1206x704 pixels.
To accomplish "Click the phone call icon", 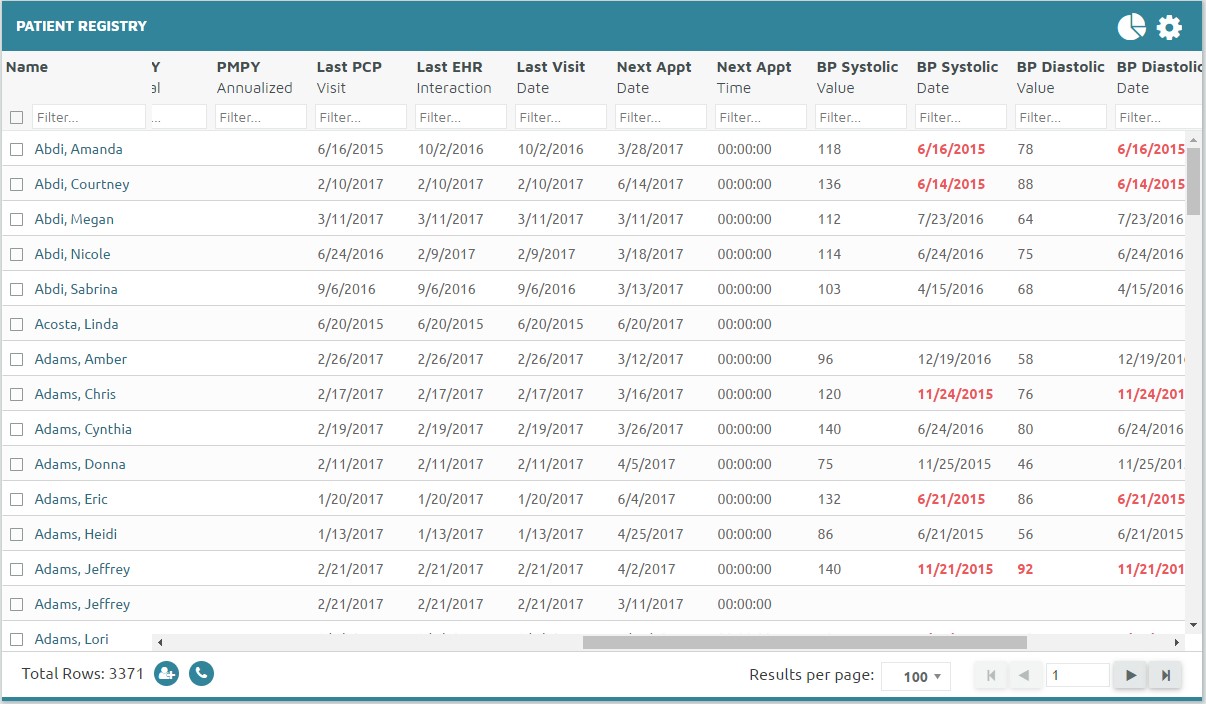I will point(201,673).
